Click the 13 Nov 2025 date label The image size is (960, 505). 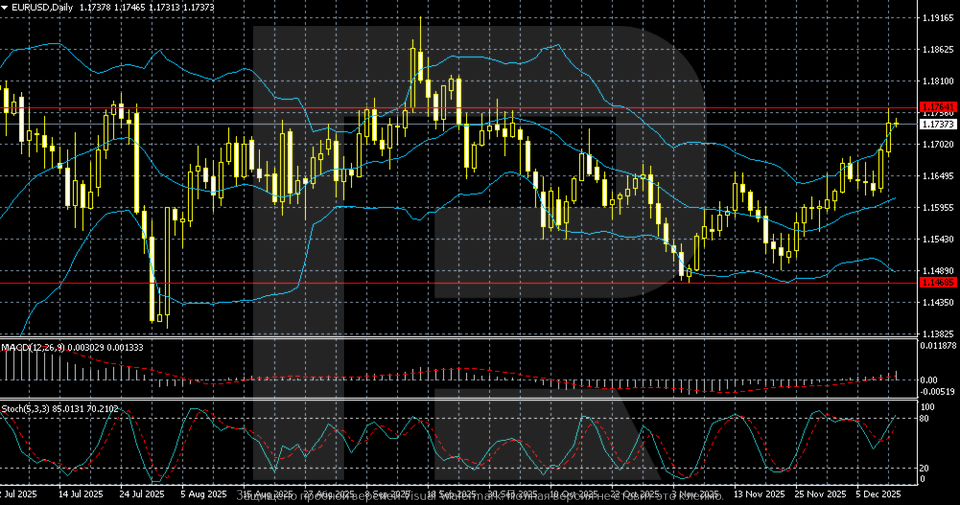(x=756, y=494)
